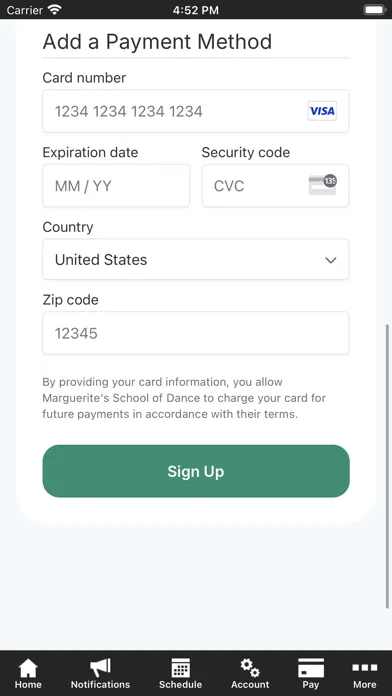Screen dimensions: 392x696
Task: Tap the Home house icon
Action: 28,668
